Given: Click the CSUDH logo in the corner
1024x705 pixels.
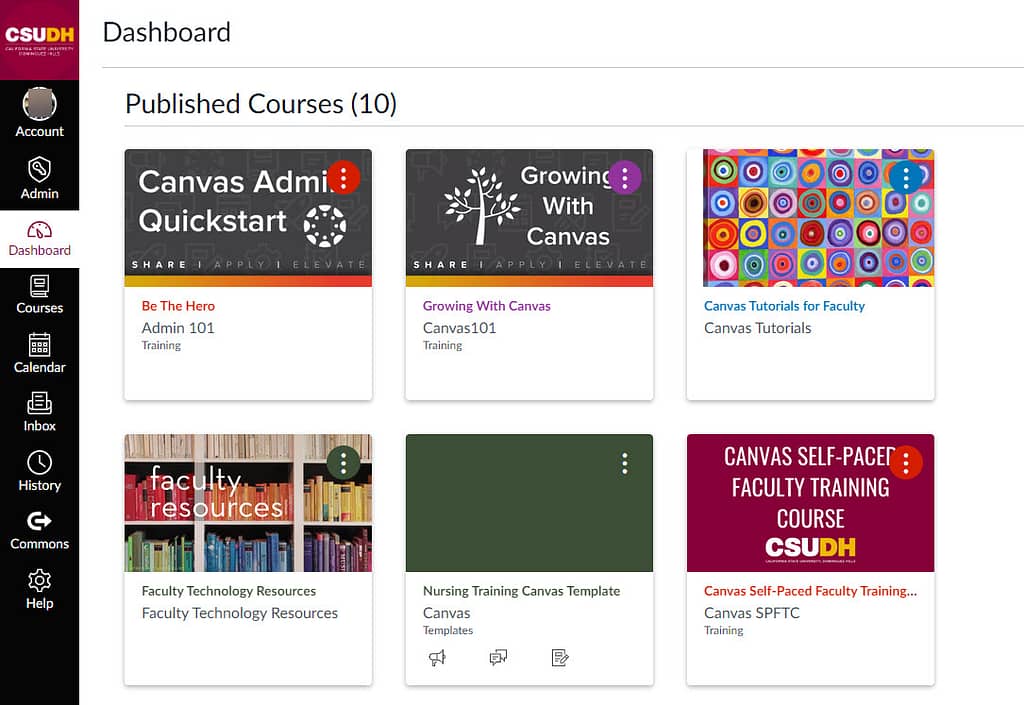Looking at the screenshot, I should (x=39, y=40).
